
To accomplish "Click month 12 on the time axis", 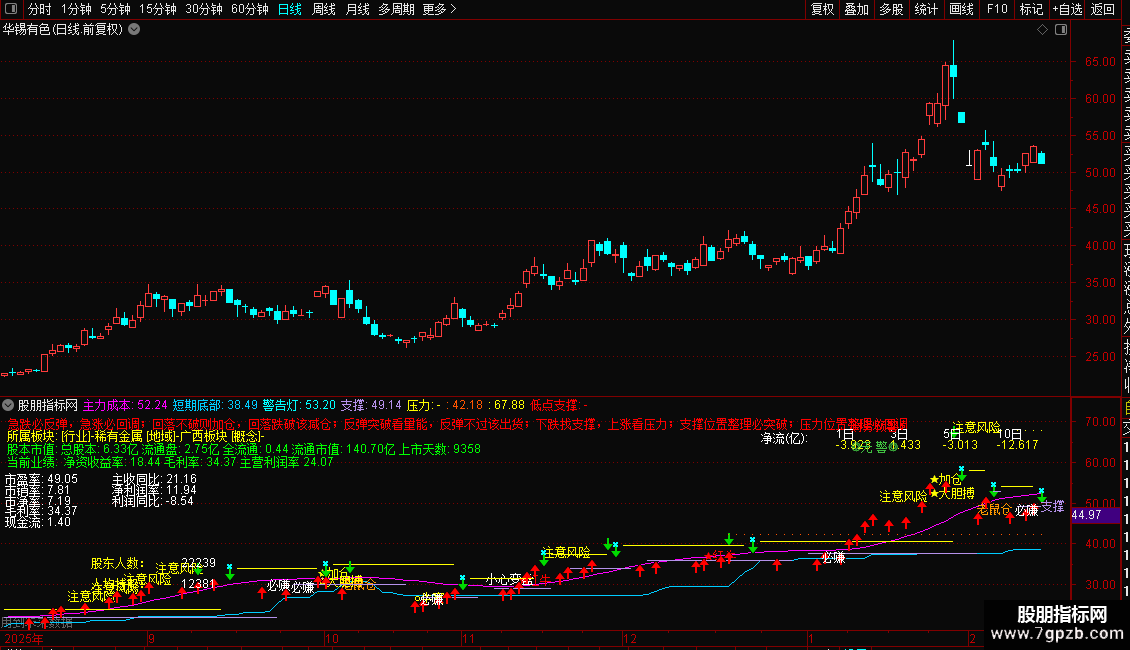I will (630, 639).
